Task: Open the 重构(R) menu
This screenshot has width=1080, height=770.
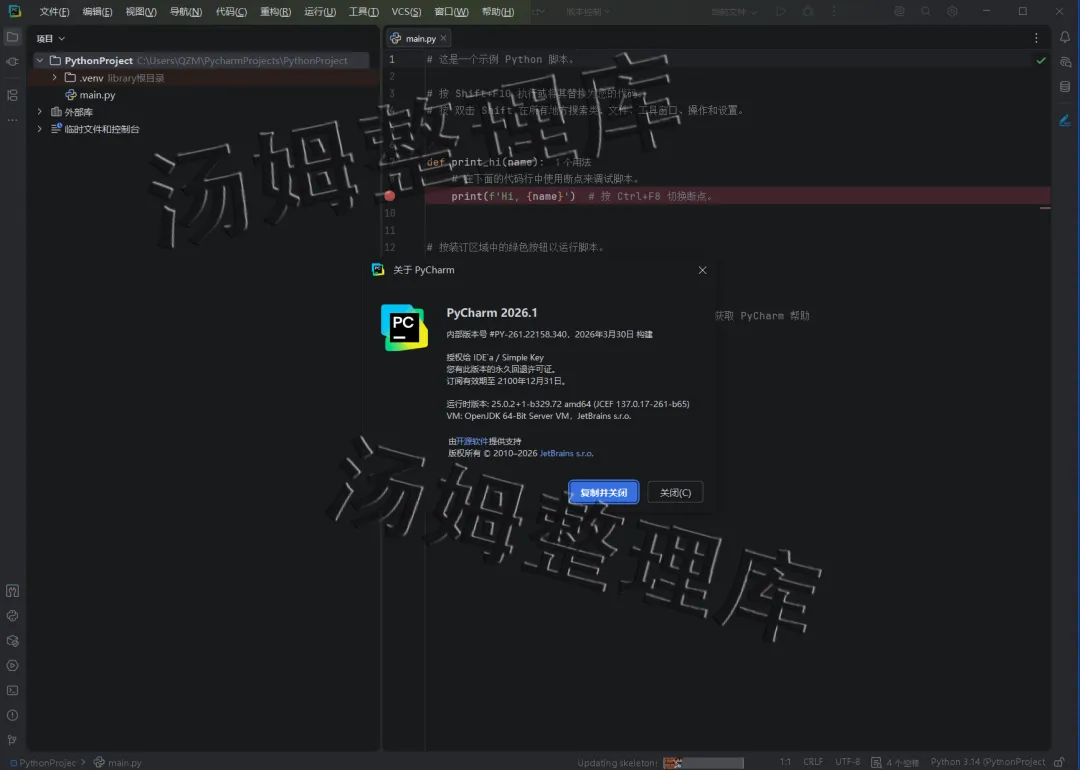Action: point(276,12)
